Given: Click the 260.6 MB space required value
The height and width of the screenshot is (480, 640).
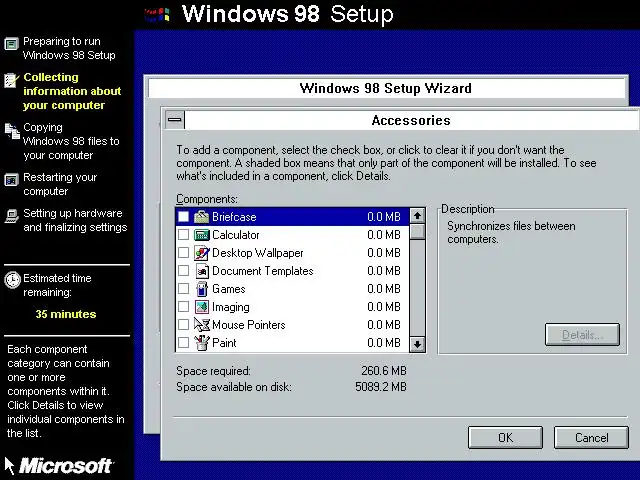Looking at the screenshot, I should [x=384, y=371].
